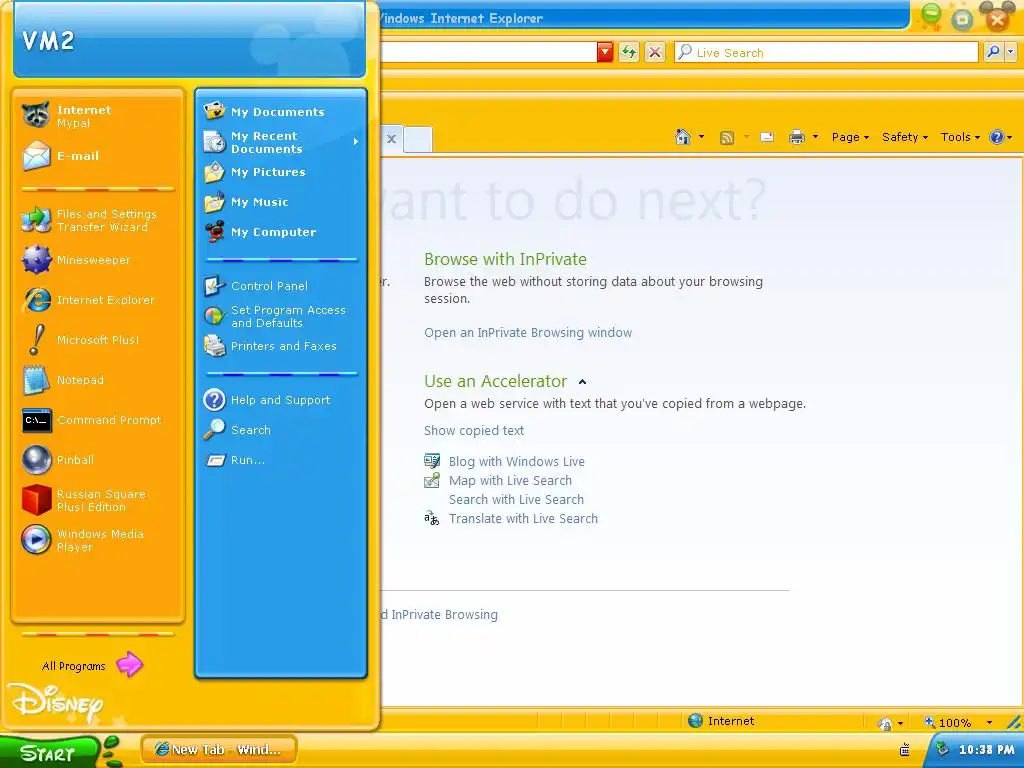Image resolution: width=1024 pixels, height=768 pixels.
Task: Click in the Live Search input field
Action: [x=827, y=52]
